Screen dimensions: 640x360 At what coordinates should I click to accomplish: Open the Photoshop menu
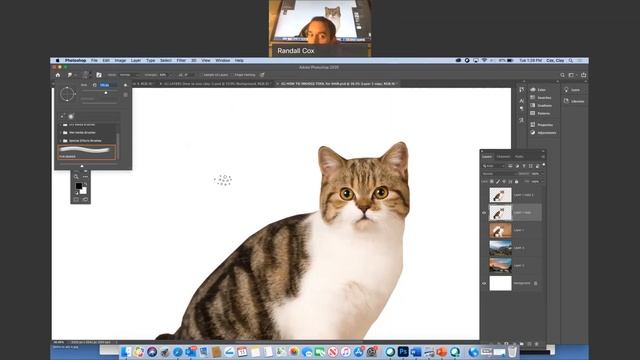(76, 60)
